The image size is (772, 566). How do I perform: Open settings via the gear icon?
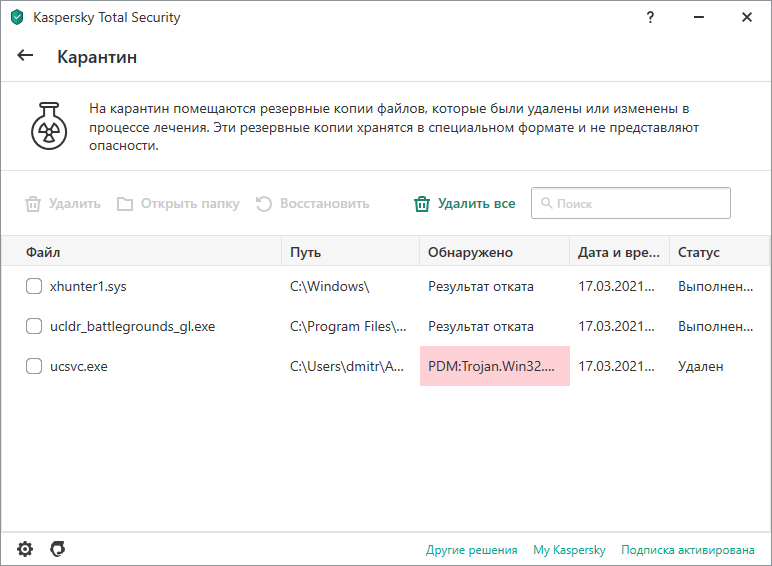[25, 549]
